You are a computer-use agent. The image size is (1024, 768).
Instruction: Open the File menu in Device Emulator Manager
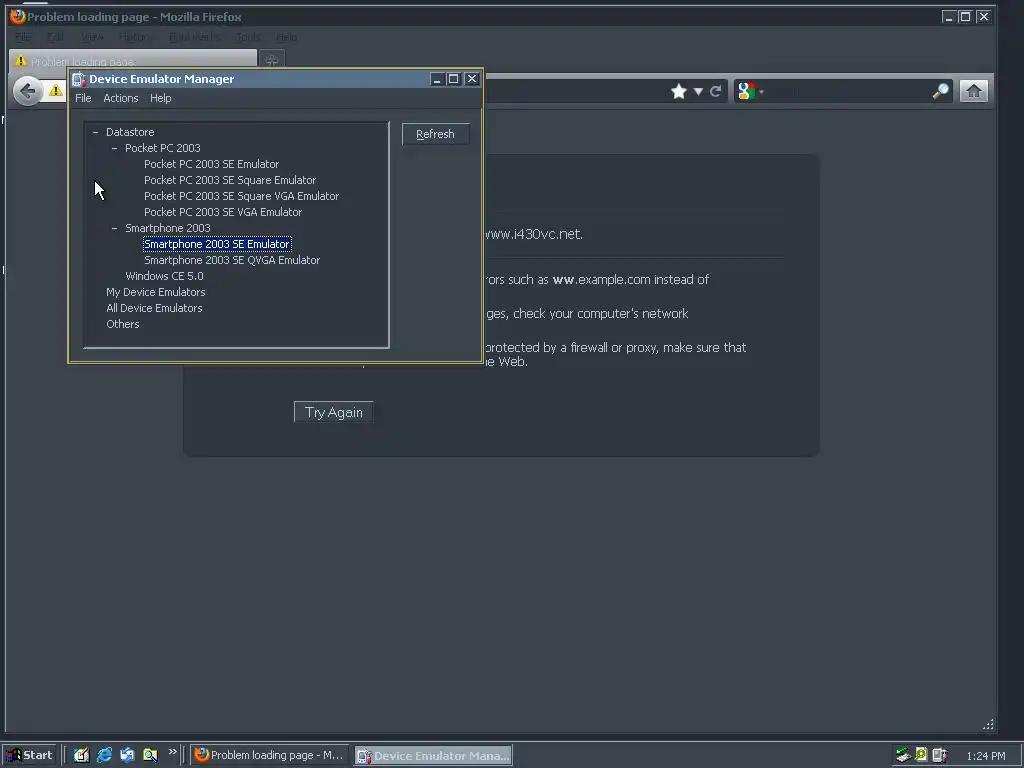click(83, 98)
